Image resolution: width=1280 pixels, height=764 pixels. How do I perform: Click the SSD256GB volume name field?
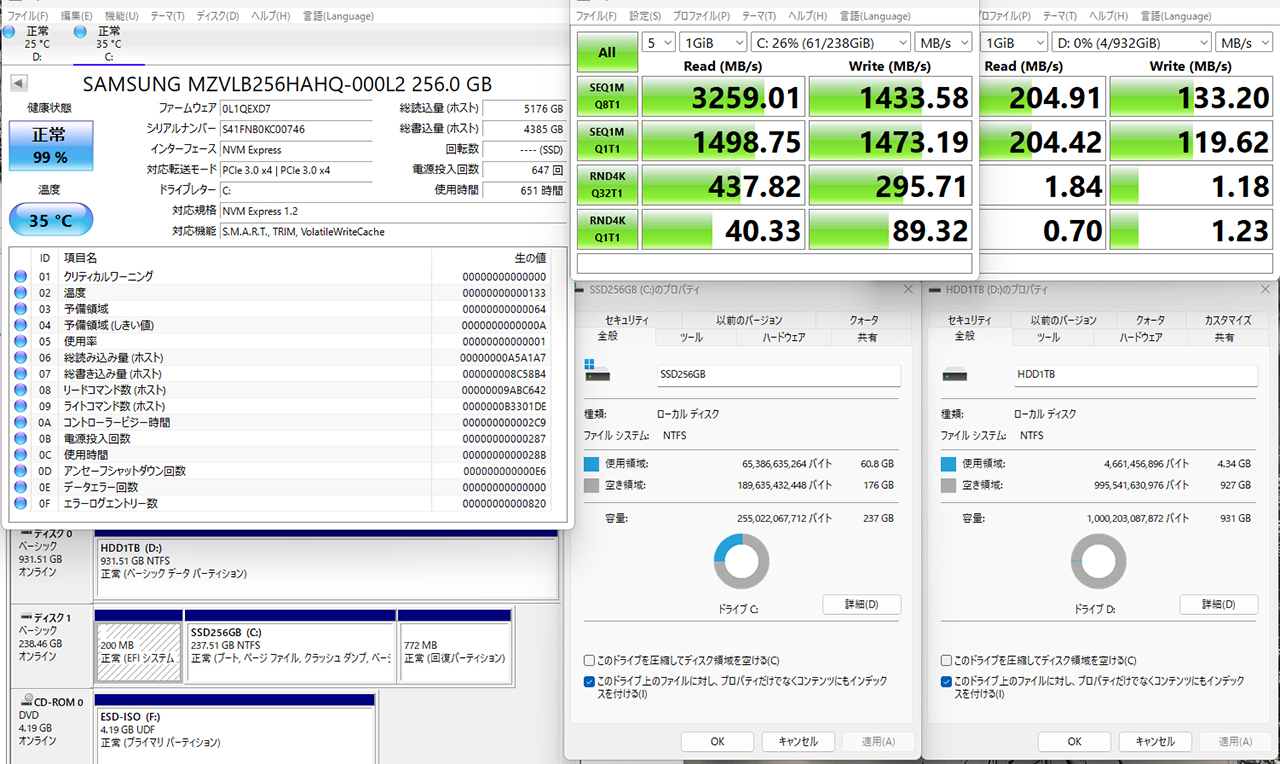coord(778,375)
